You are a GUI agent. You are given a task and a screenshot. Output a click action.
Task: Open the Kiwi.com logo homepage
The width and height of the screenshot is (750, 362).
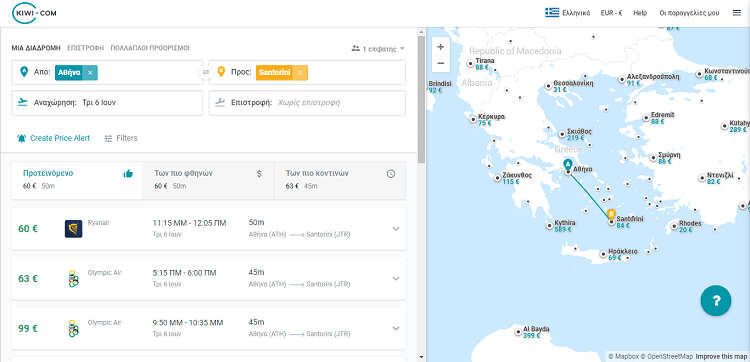[x=34, y=13]
